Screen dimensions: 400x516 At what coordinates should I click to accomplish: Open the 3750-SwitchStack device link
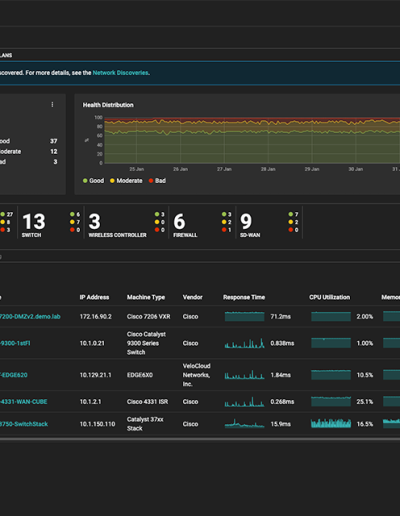24,424
